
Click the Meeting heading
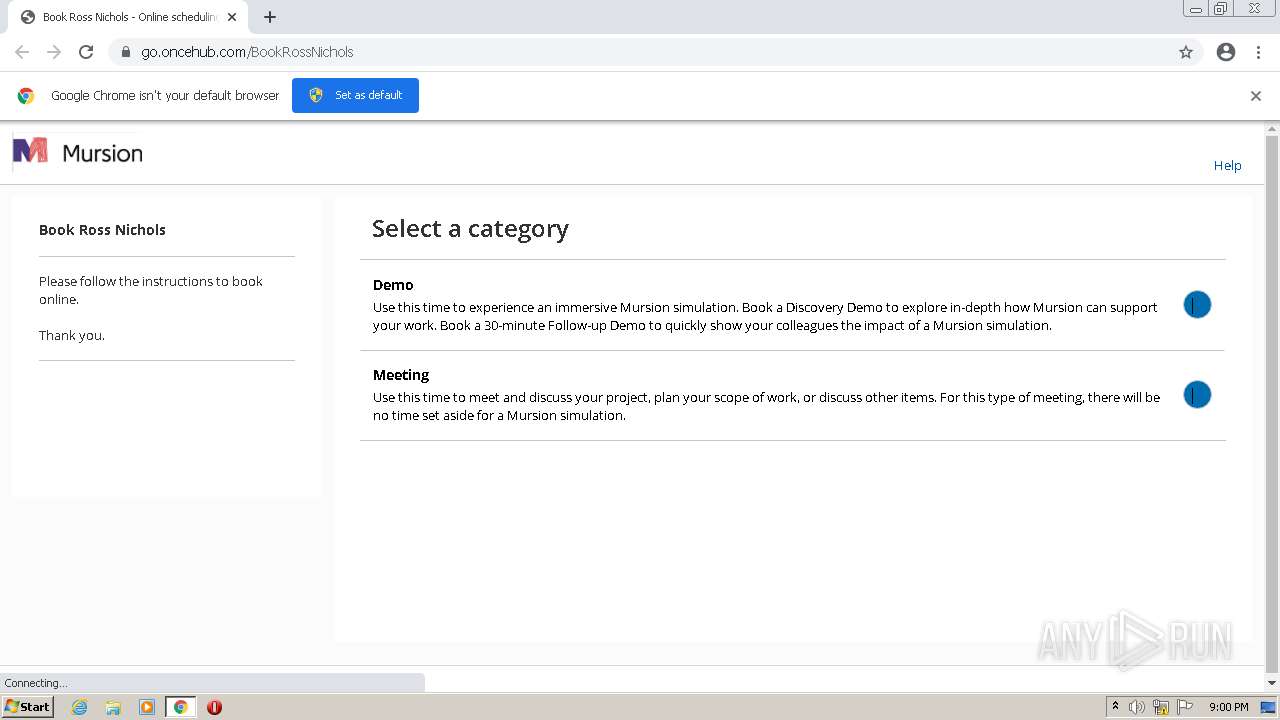401,375
